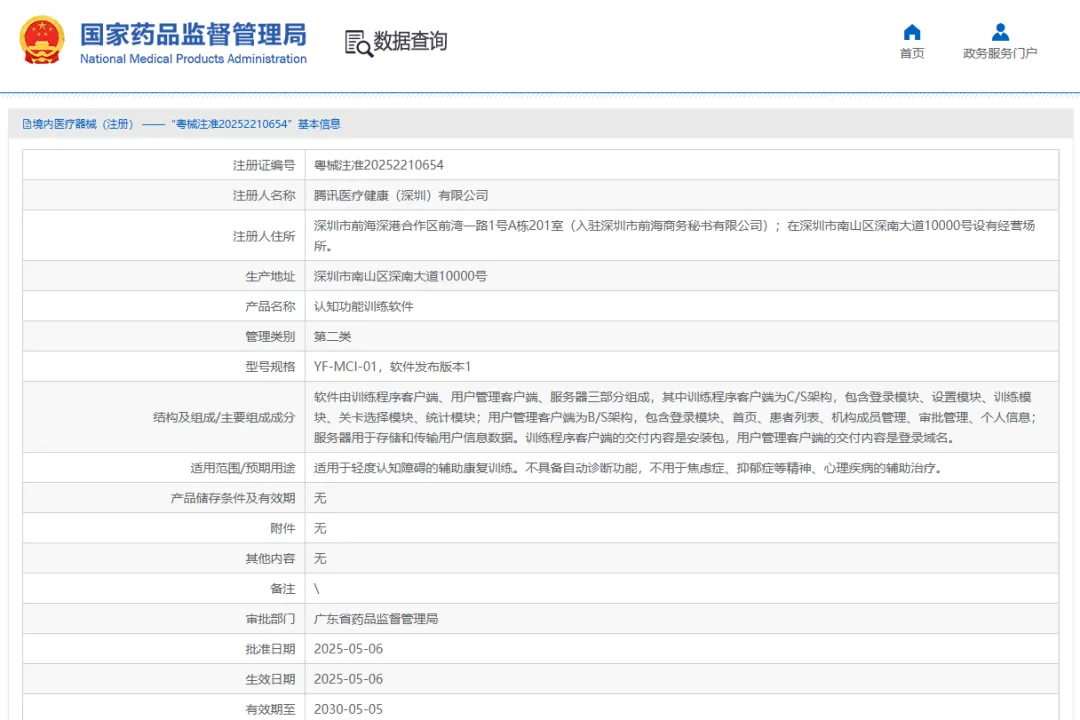Click the 数据查询 heading text
The height and width of the screenshot is (720, 1080).
tap(410, 42)
